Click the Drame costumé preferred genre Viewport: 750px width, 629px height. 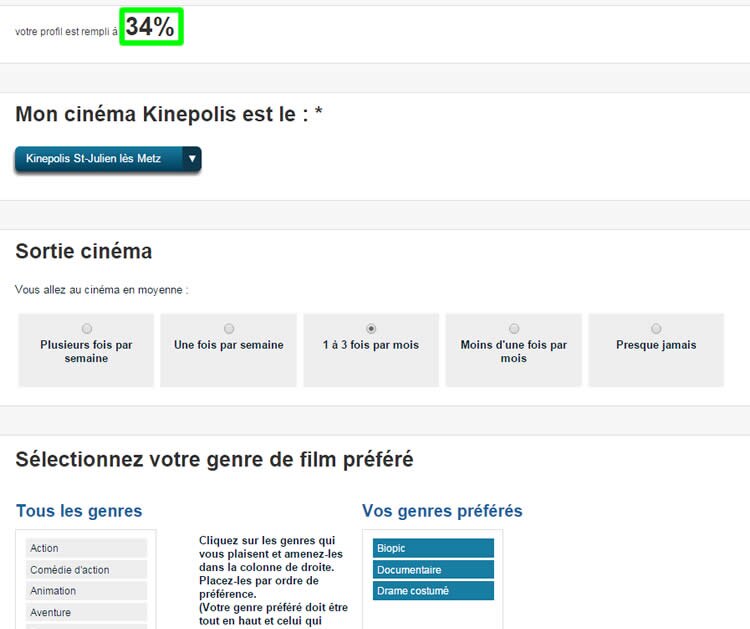click(433, 591)
